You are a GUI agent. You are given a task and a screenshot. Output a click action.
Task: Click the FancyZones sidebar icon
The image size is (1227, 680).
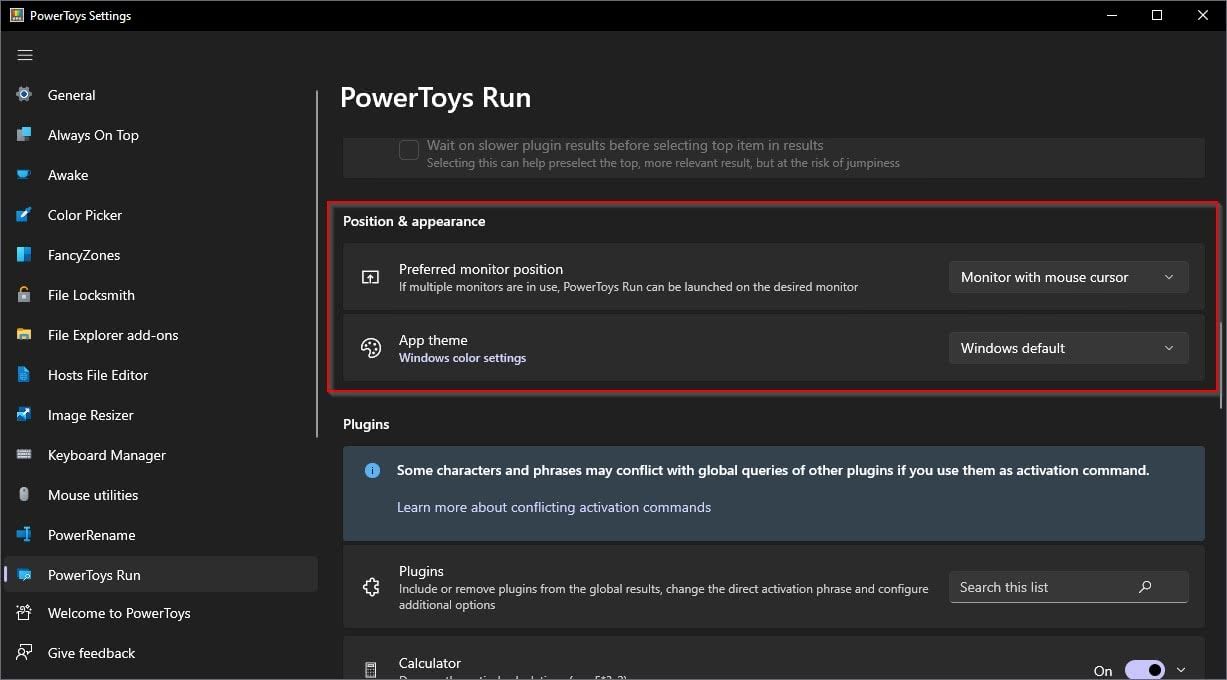24,255
